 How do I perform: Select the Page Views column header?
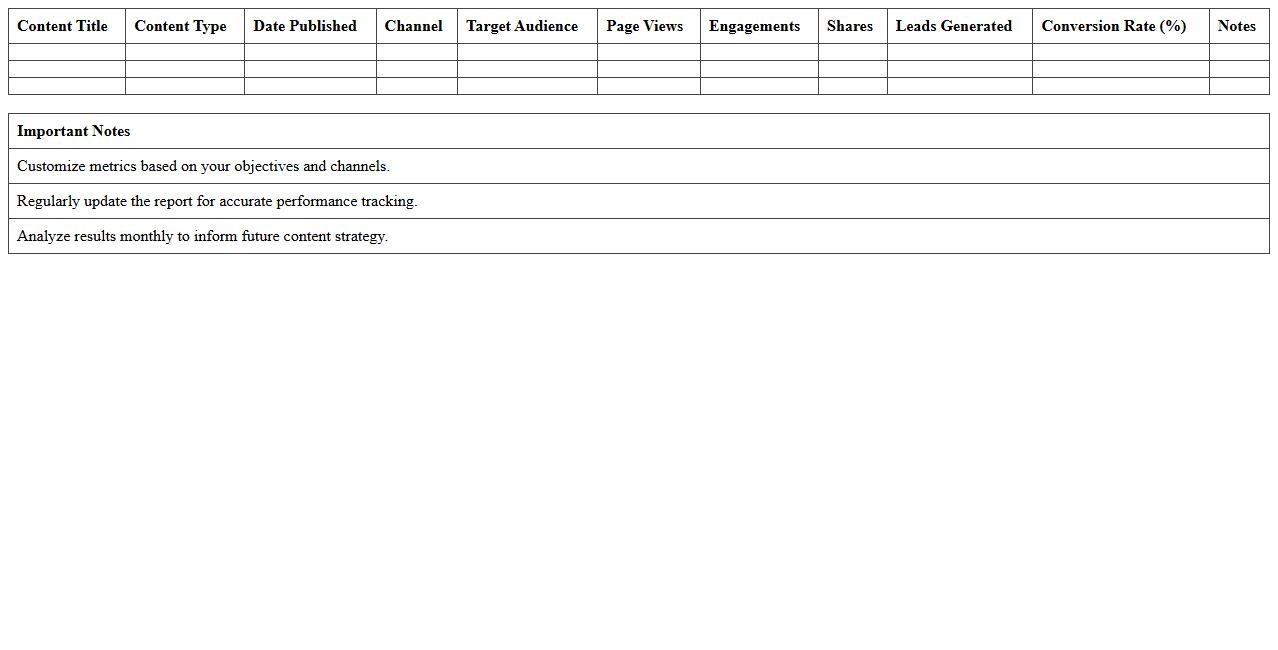pos(644,26)
